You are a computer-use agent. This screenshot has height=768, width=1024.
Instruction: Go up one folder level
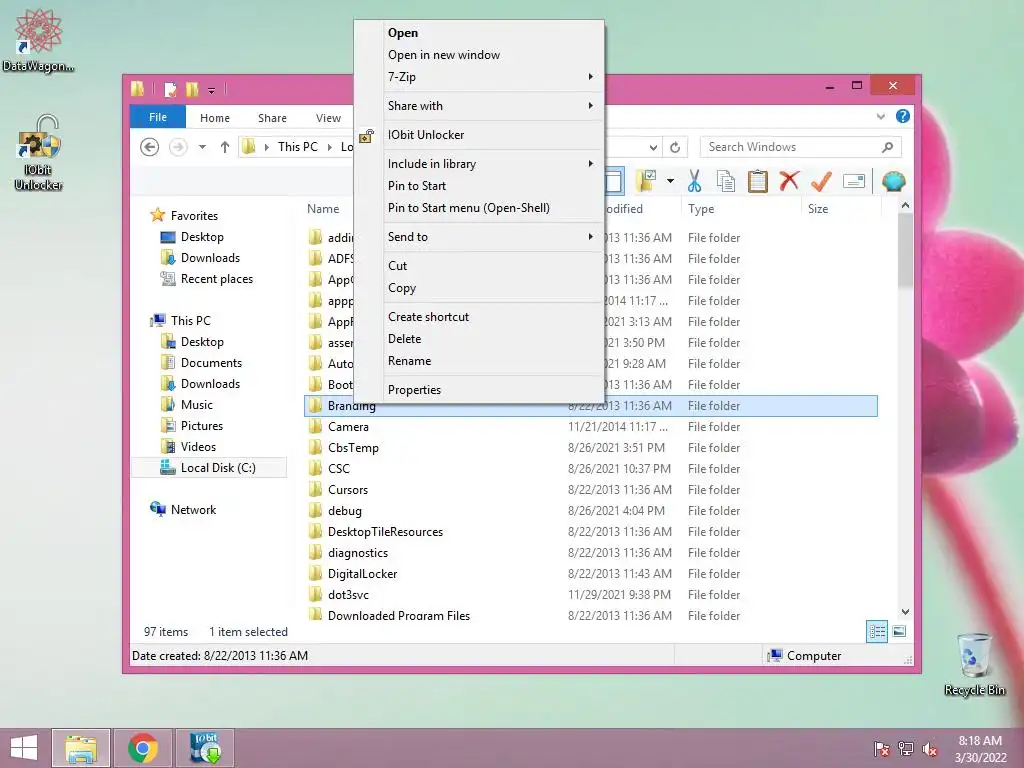(x=225, y=147)
